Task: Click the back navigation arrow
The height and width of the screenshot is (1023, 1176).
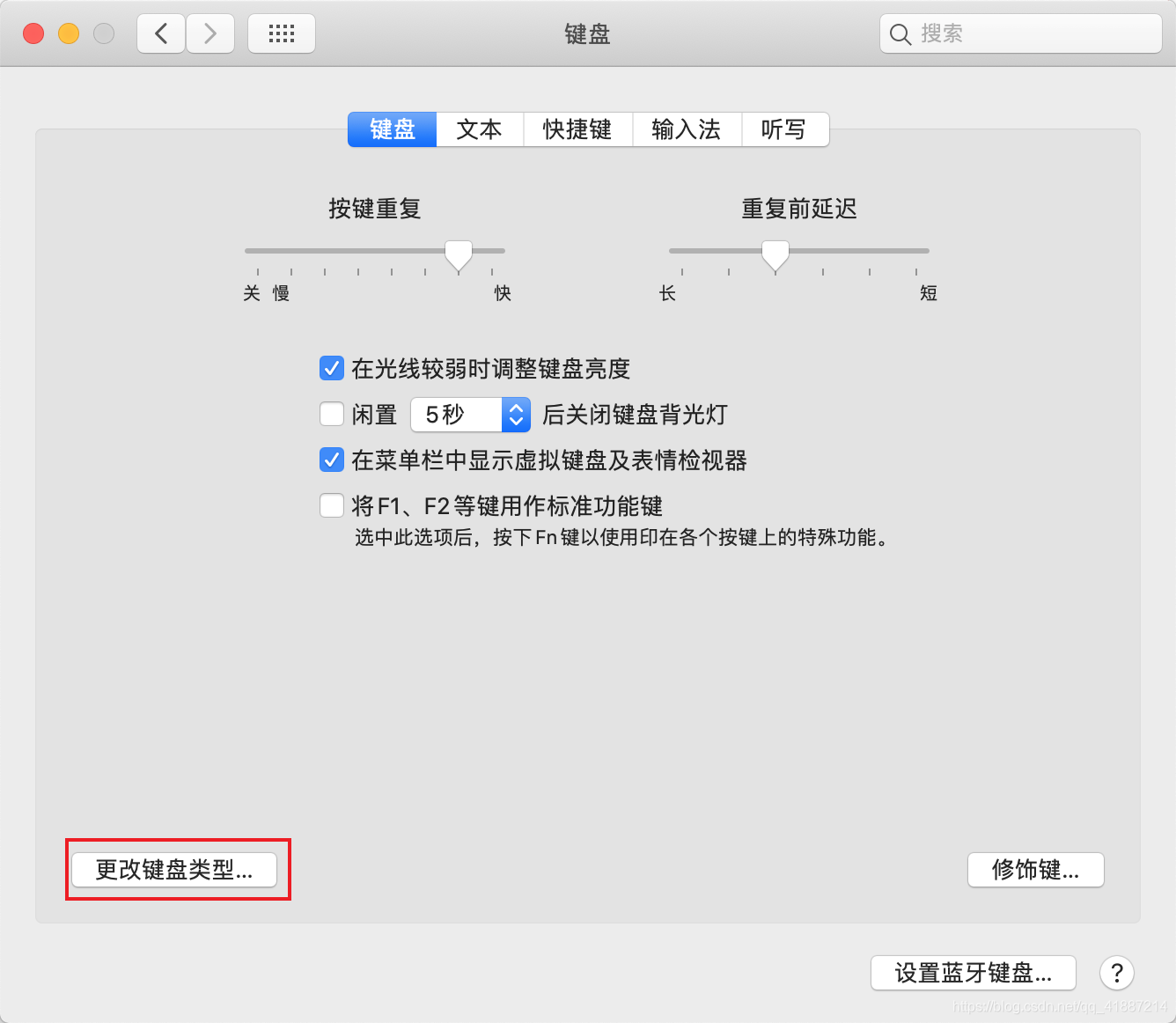Action: coord(161,34)
